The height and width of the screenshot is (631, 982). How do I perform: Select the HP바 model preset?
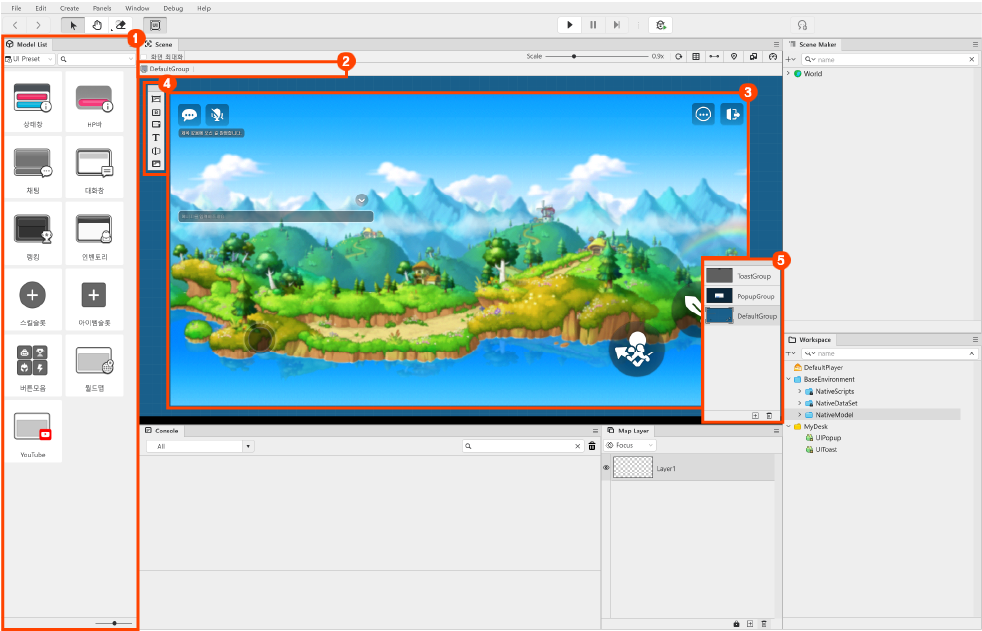point(94,101)
